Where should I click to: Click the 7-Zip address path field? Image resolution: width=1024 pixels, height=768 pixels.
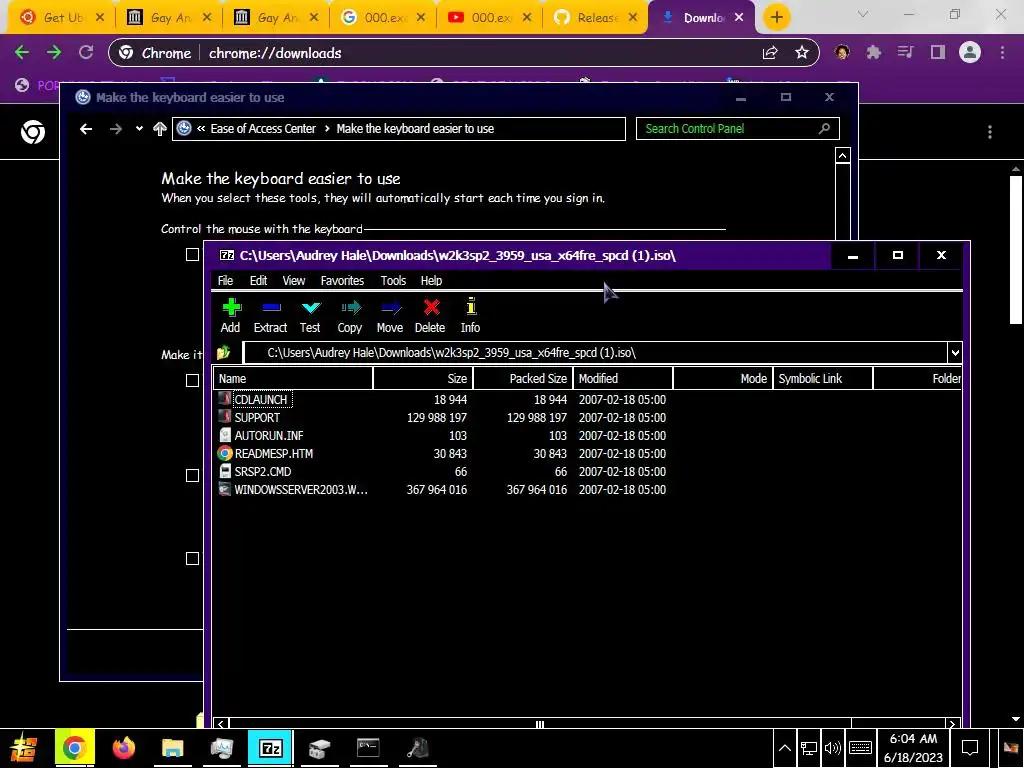click(x=595, y=353)
